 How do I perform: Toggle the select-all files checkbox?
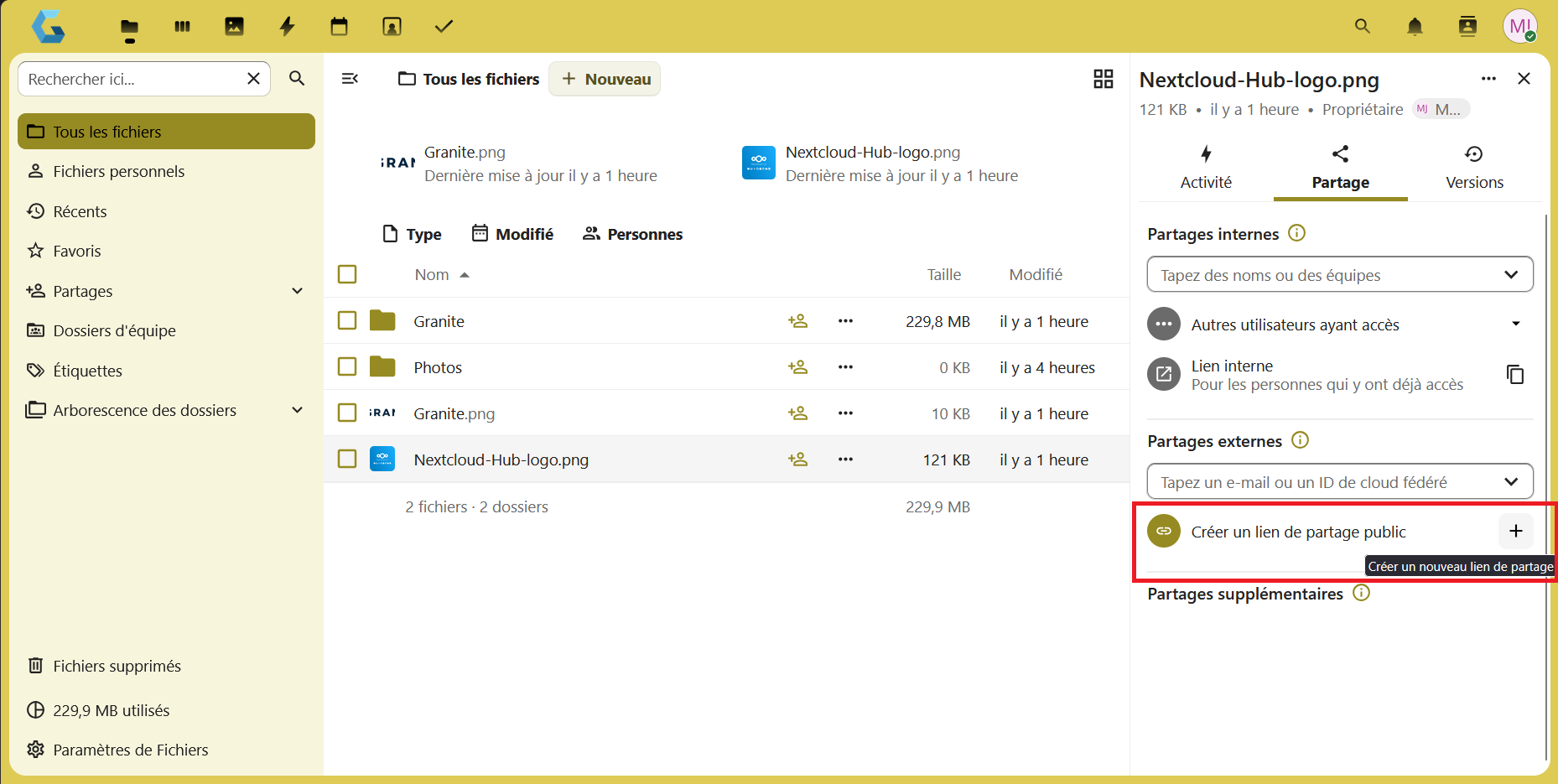[x=347, y=274]
